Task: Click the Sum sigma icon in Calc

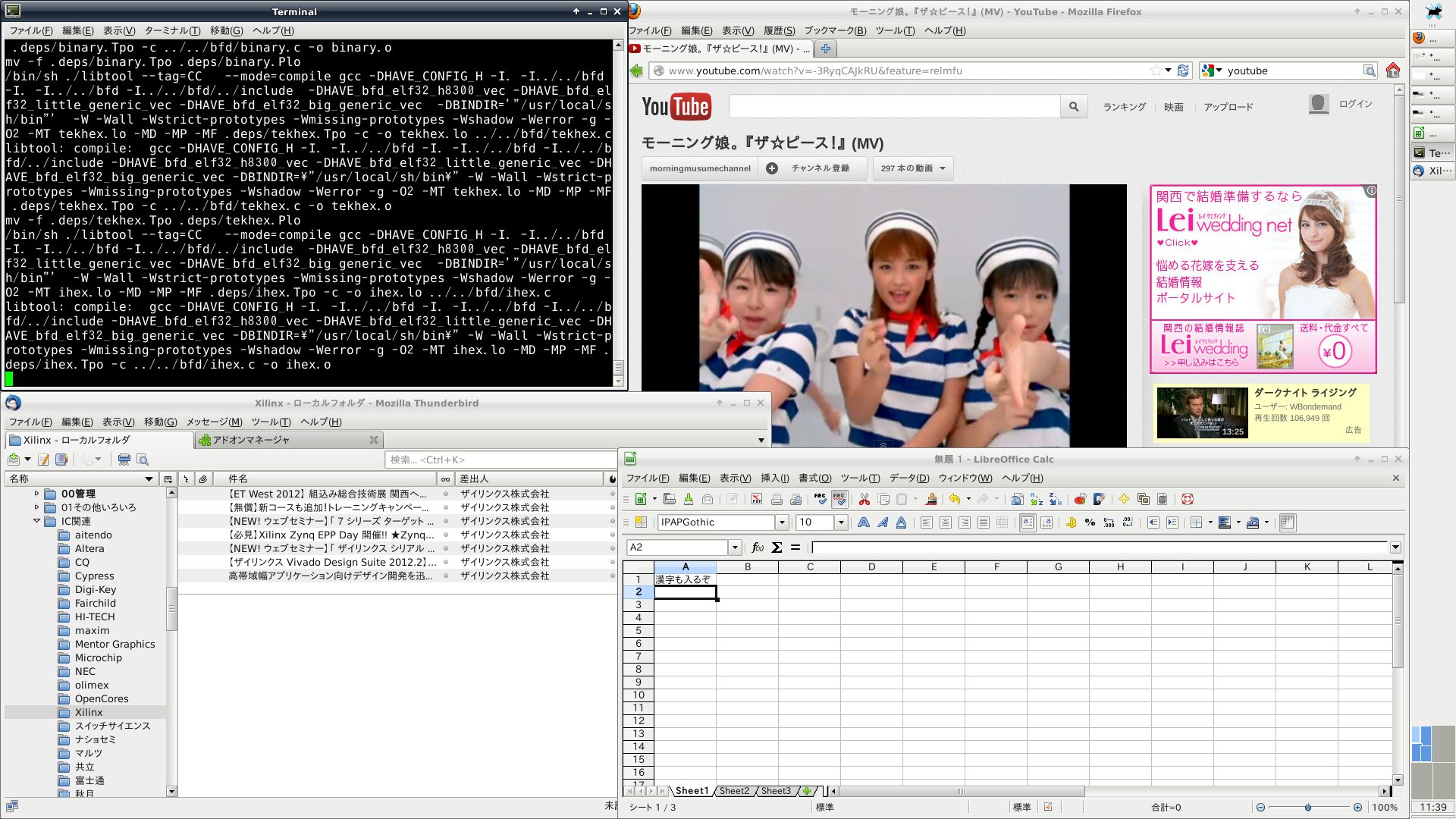Action: pyautogui.click(x=777, y=547)
